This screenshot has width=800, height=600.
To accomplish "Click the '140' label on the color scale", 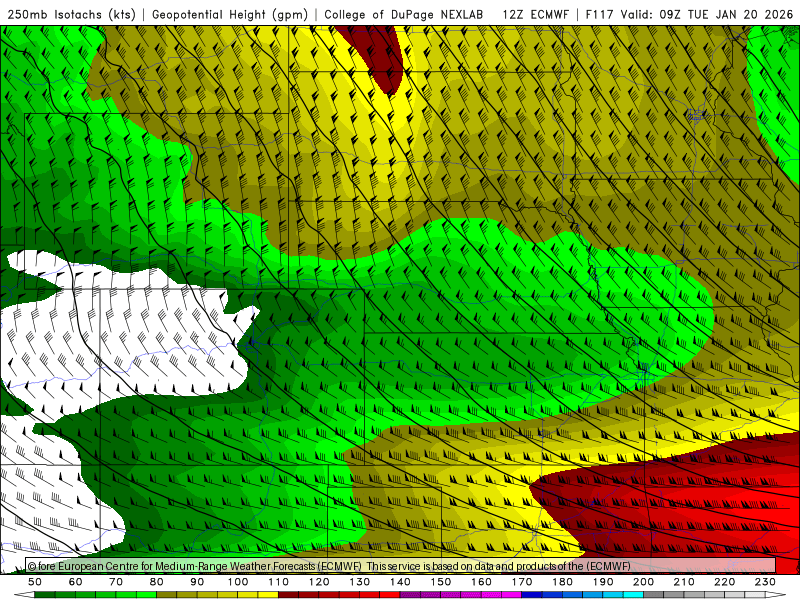I will pos(401,582).
